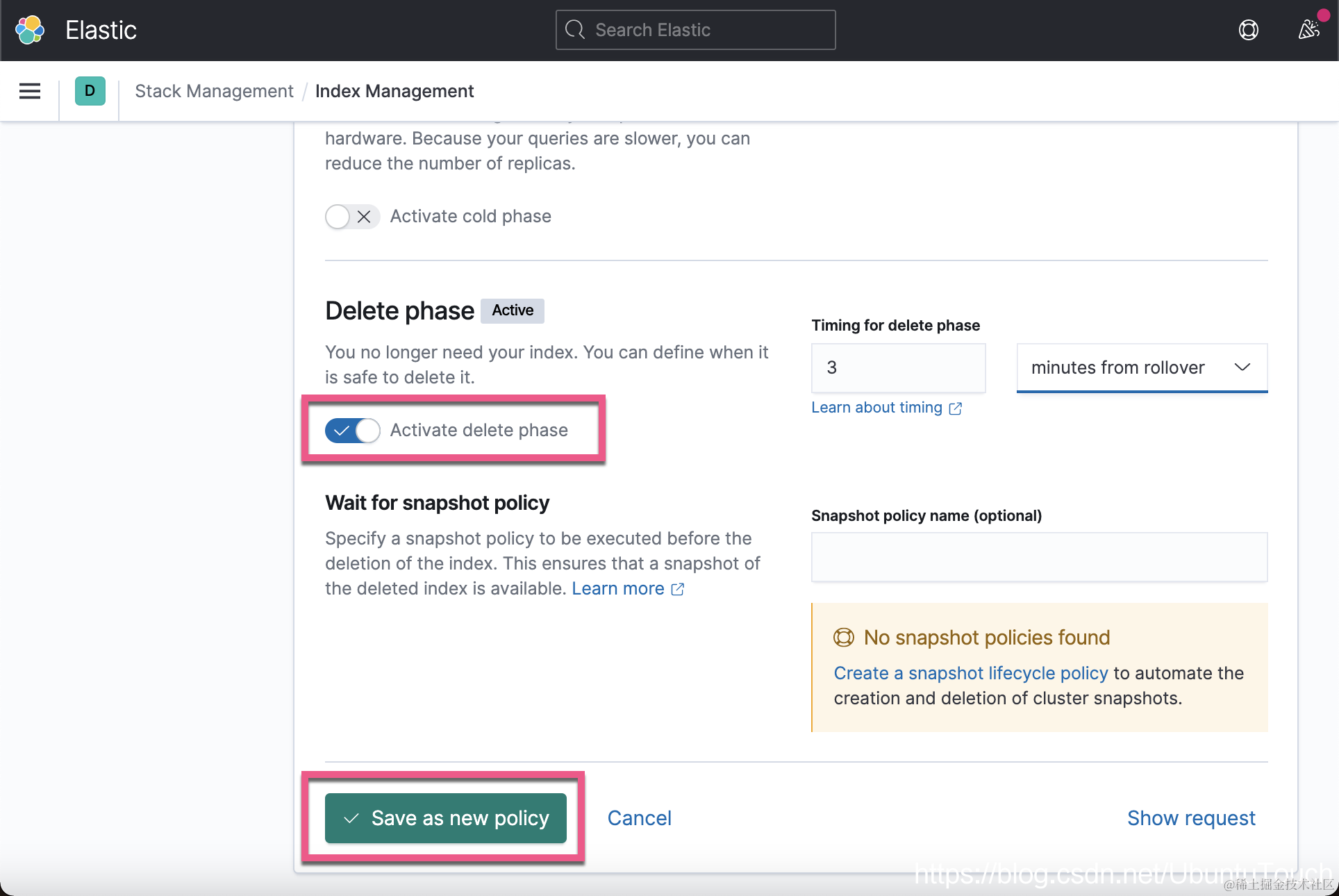Click external link icon beside Learn more
The image size is (1339, 896).
678,589
